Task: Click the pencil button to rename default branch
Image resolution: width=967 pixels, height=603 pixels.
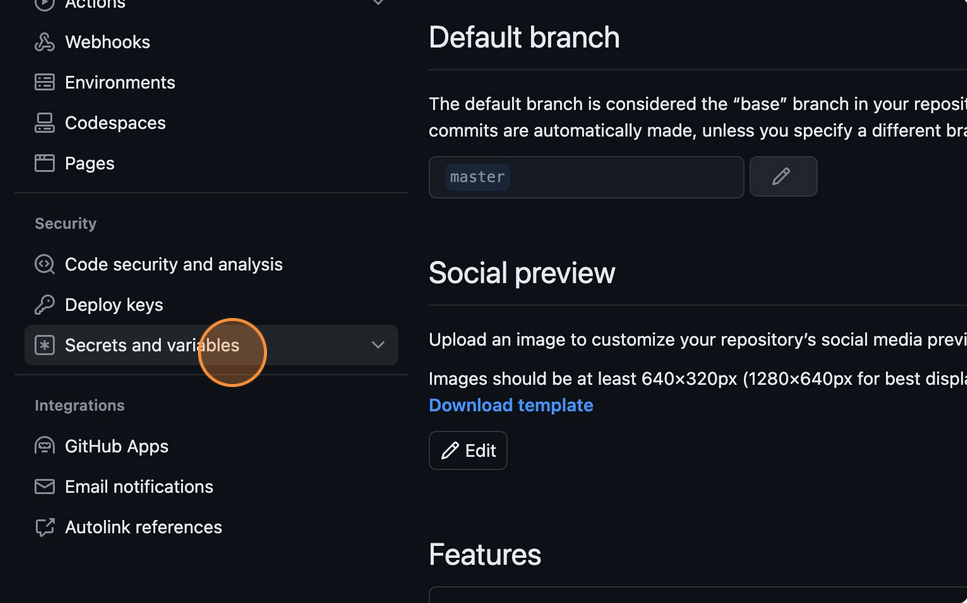Action: [x=782, y=177]
